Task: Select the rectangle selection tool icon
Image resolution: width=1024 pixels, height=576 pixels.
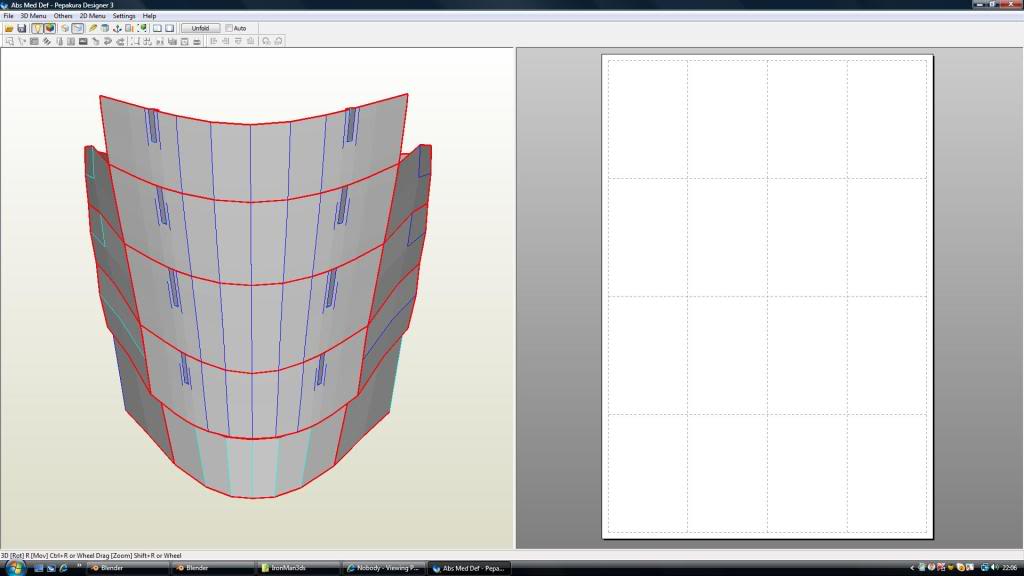Action: point(9,41)
